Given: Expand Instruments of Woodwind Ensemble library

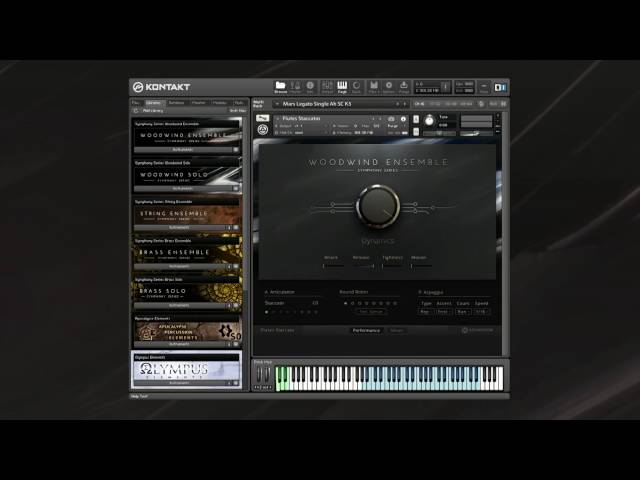Looking at the screenshot, I should [x=183, y=150].
